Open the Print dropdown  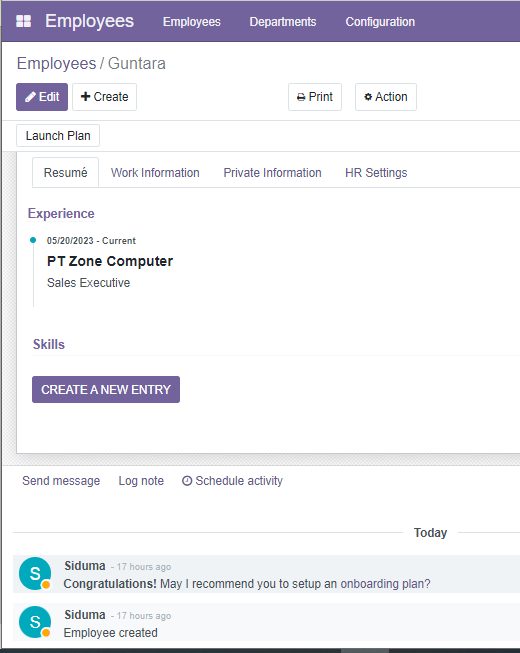315,97
